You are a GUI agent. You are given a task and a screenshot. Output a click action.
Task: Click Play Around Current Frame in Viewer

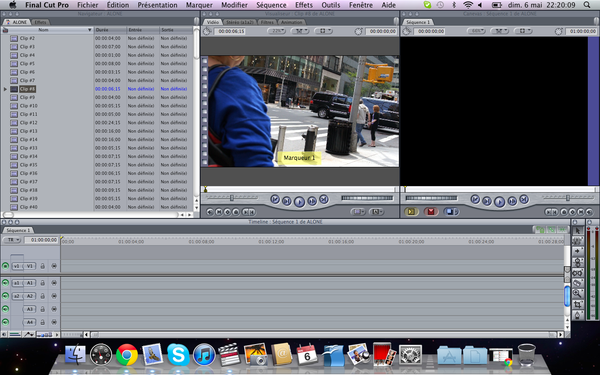click(312, 201)
